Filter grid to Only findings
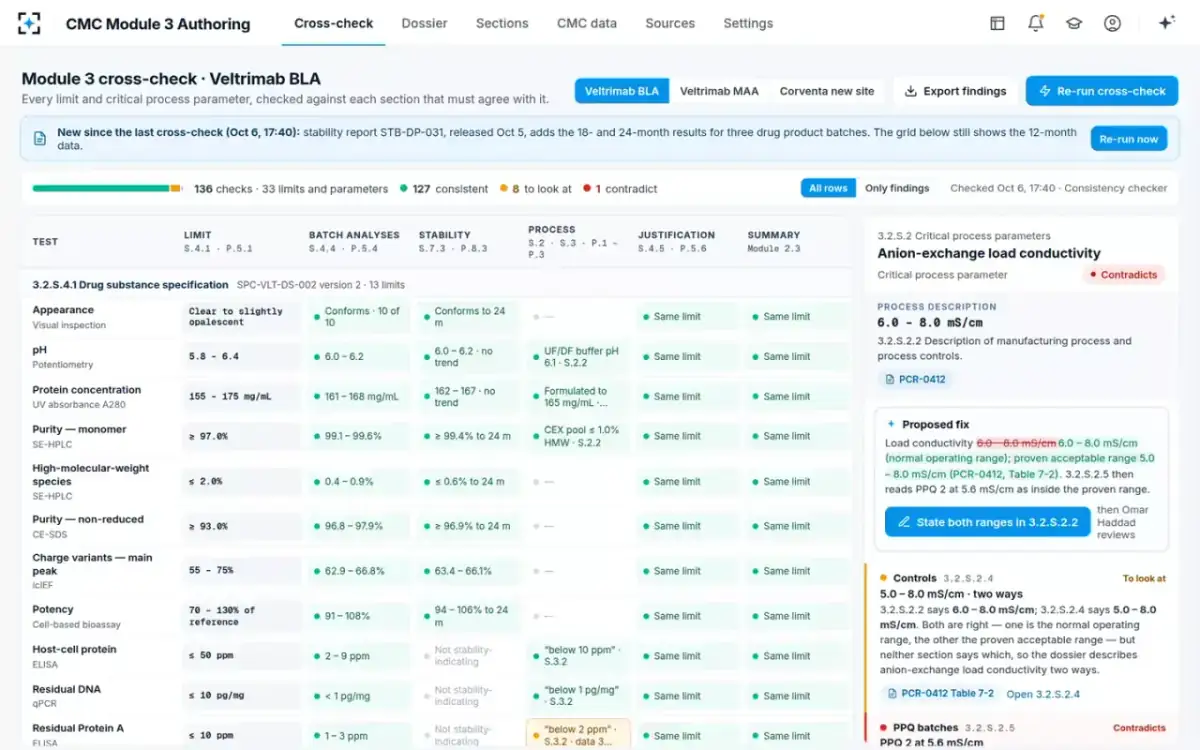This screenshot has width=1200, height=750. (897, 188)
